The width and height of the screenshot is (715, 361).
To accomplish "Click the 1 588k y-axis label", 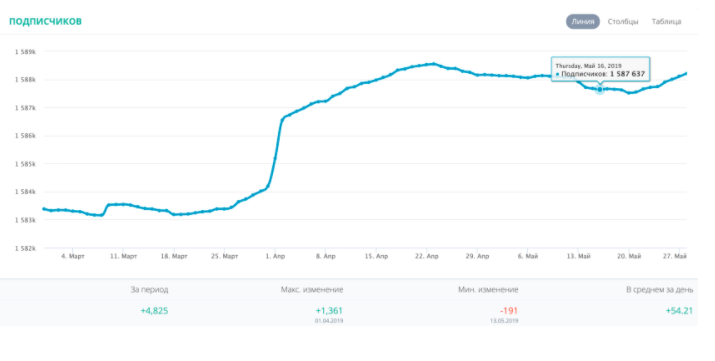I will (x=25, y=80).
